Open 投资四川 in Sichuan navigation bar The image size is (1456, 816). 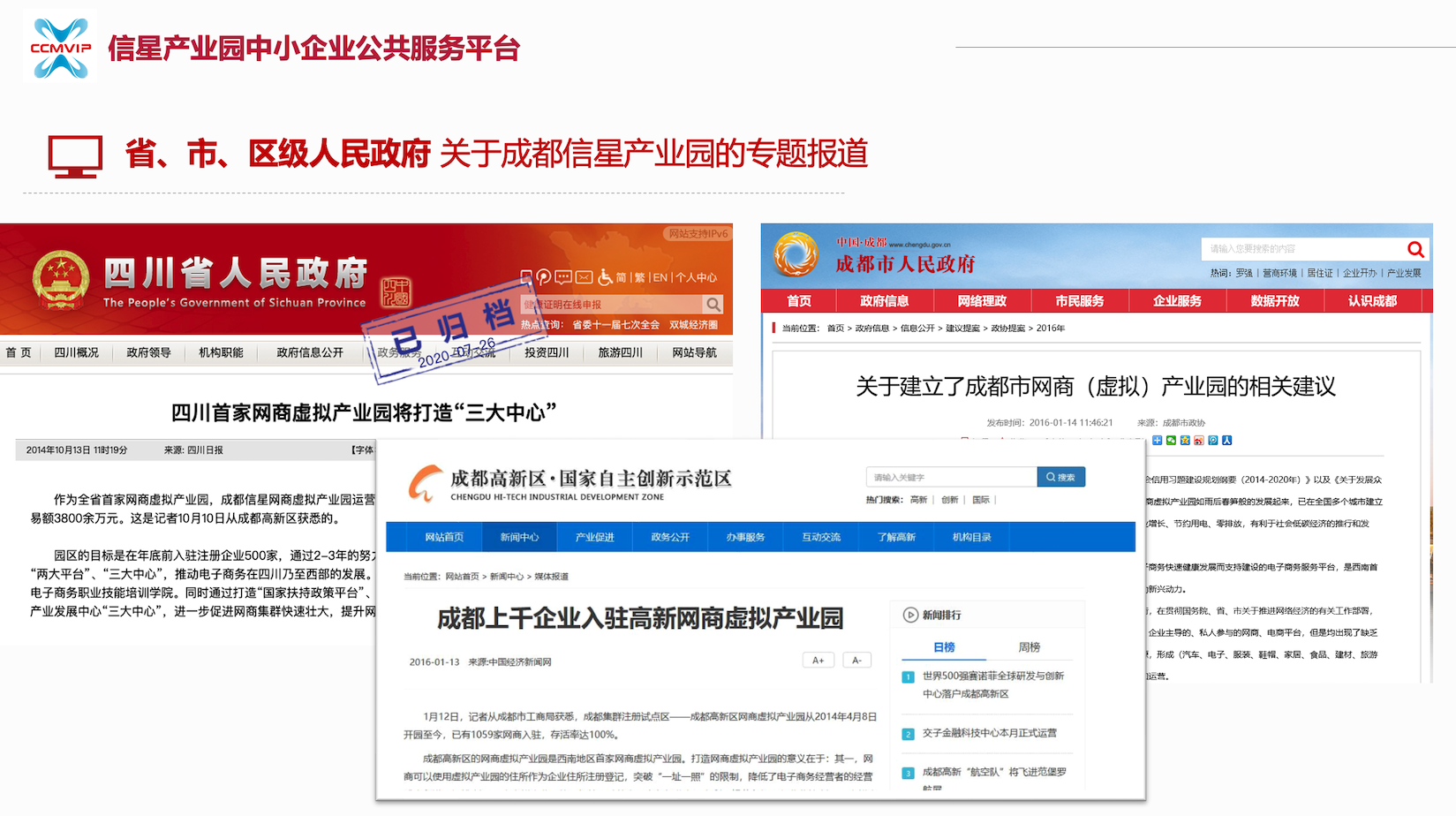547,352
